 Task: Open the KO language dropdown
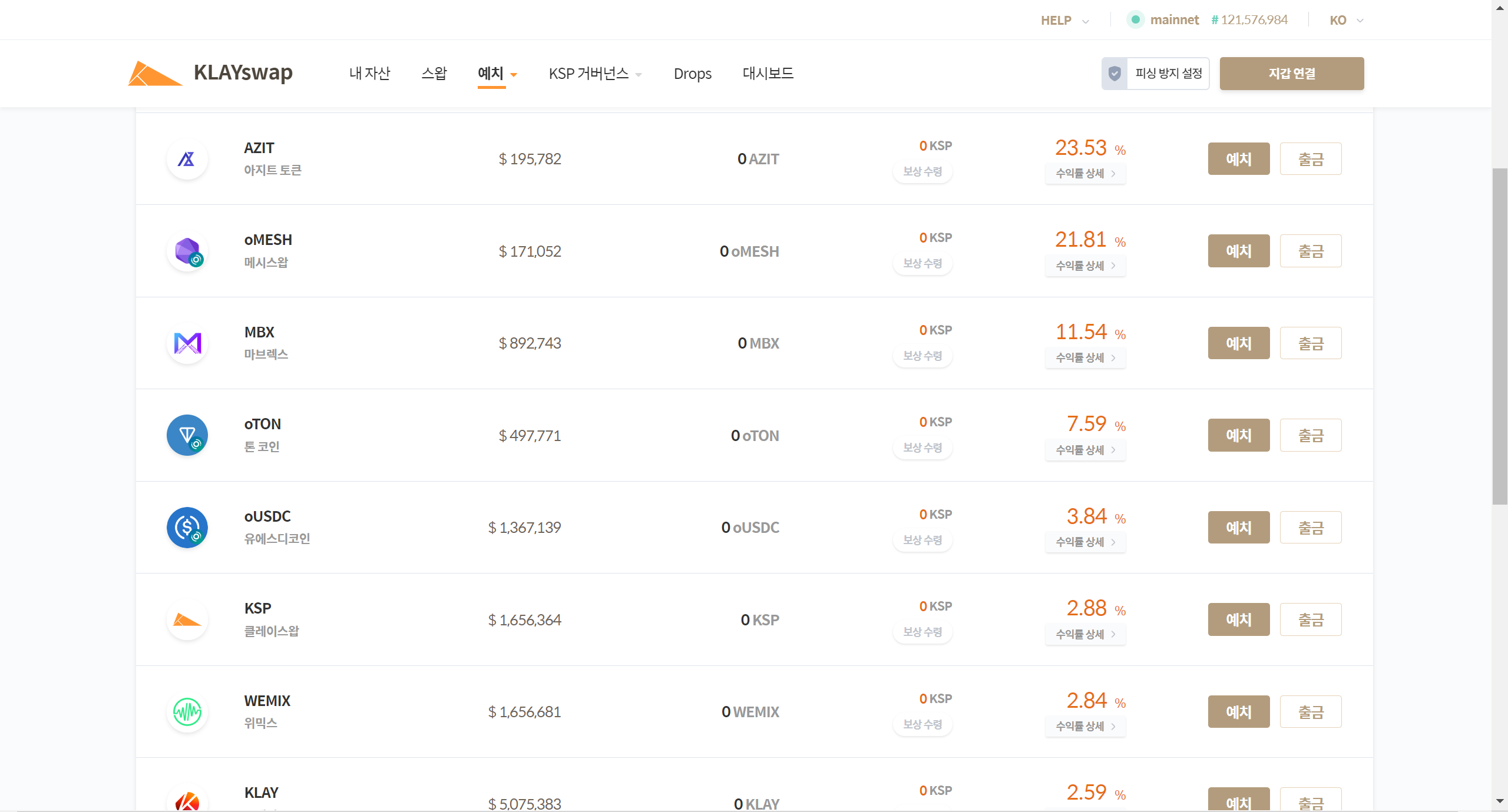1345,19
